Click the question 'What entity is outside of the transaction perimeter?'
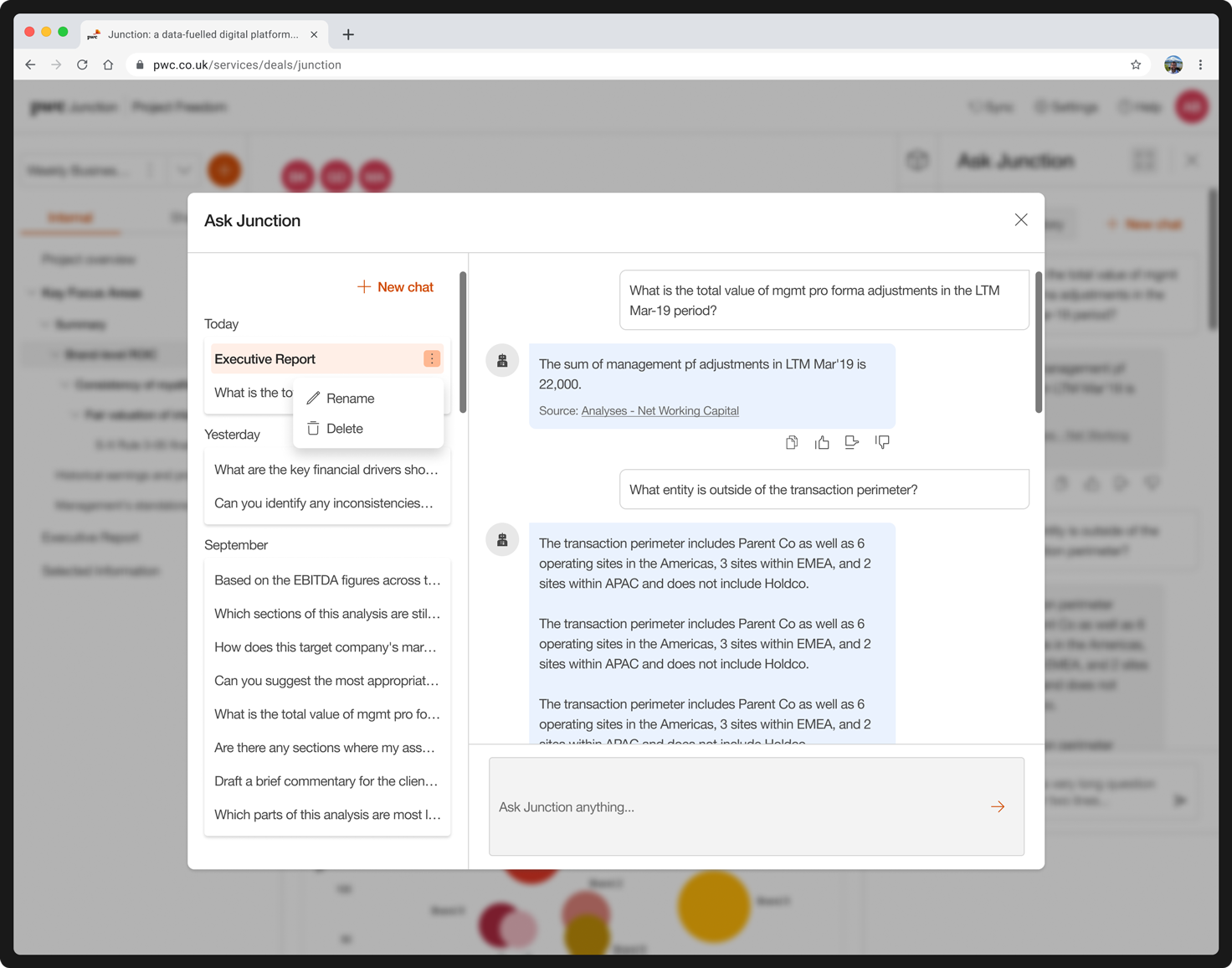1232x968 pixels. coord(824,490)
